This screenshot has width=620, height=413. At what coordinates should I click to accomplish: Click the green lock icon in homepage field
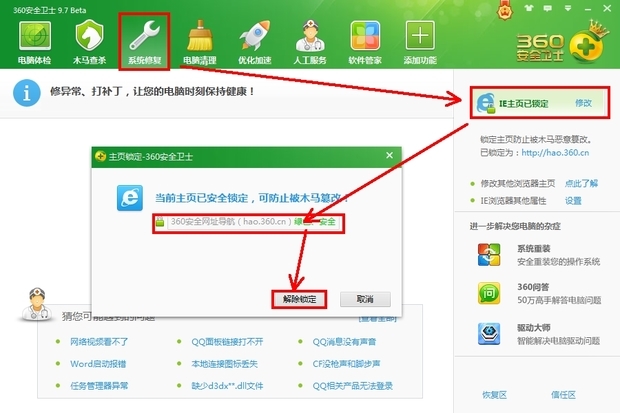coord(160,222)
